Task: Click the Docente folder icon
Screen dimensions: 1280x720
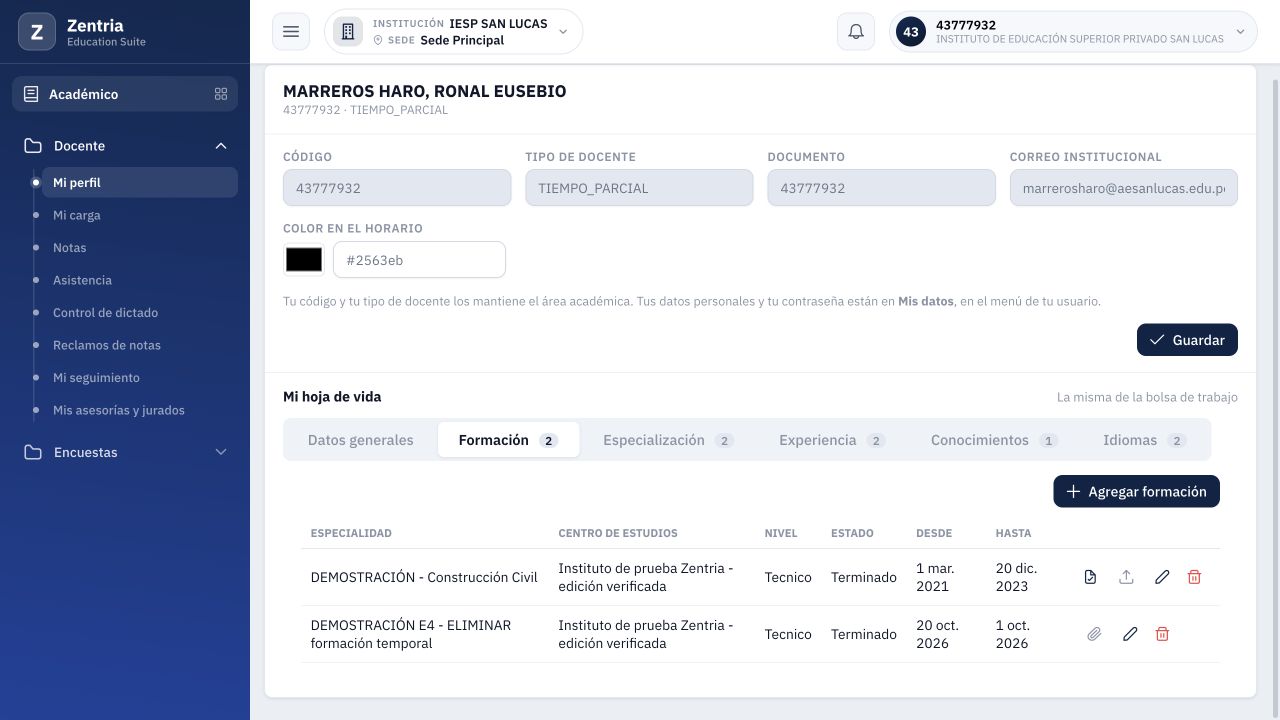Action: pos(33,146)
